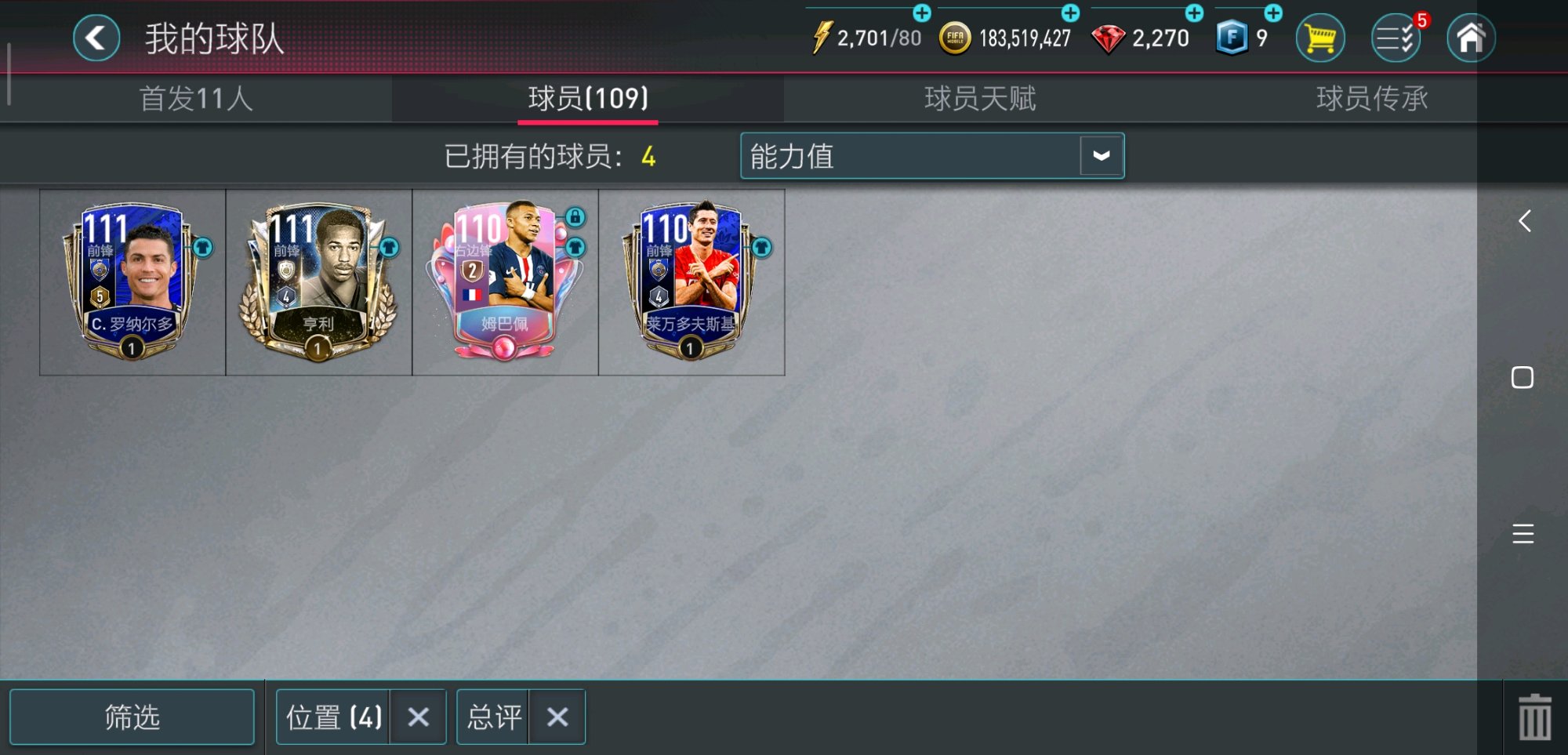Tap the back arrow beside 我的球队
The image size is (1568, 755).
[96, 38]
